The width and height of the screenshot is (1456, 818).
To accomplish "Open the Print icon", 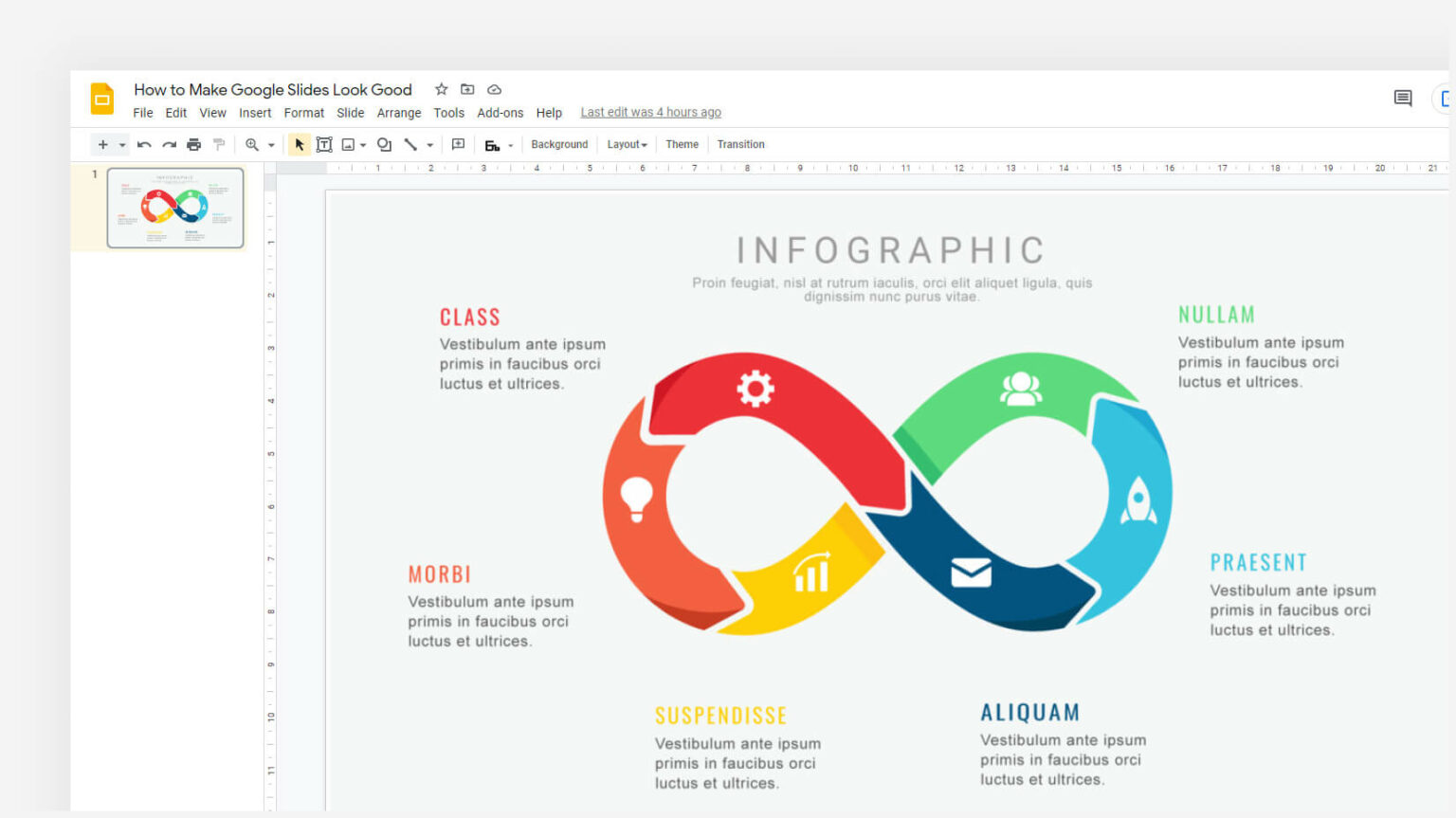I will 193,144.
